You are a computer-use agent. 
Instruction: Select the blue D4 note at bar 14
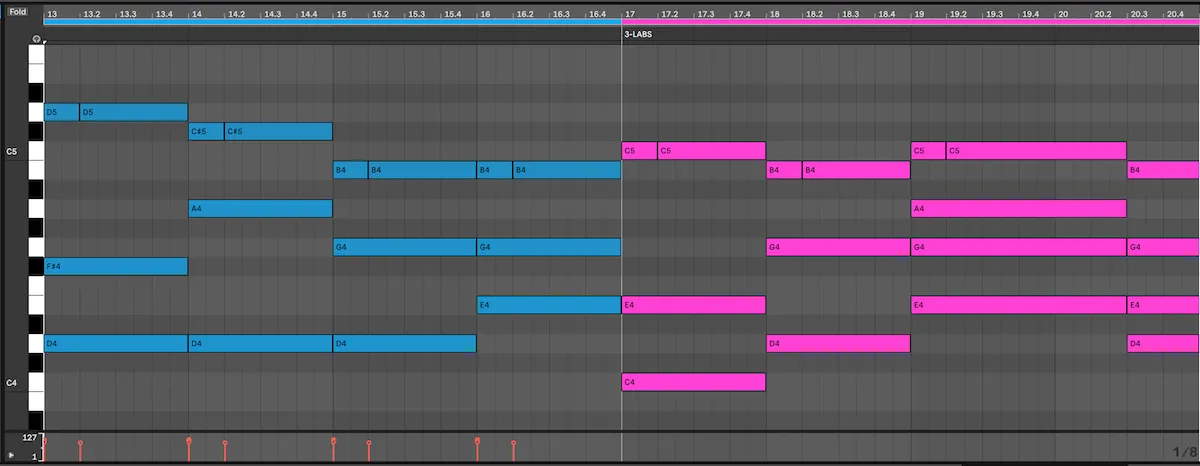[x=261, y=343]
